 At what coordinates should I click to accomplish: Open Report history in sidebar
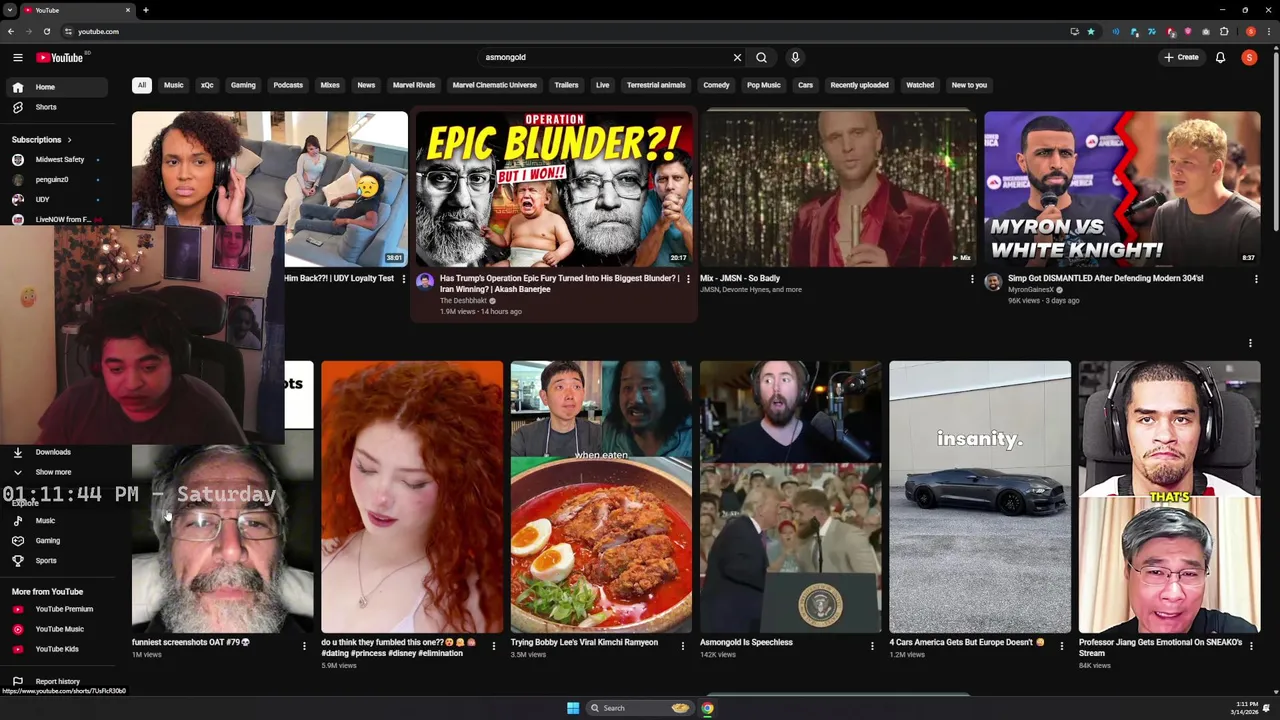tap(55, 682)
